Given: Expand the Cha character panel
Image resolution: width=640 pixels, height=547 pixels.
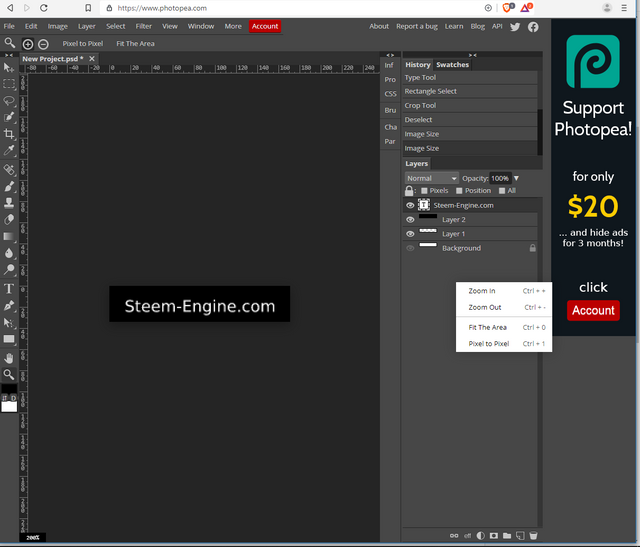Looking at the screenshot, I should point(390,127).
